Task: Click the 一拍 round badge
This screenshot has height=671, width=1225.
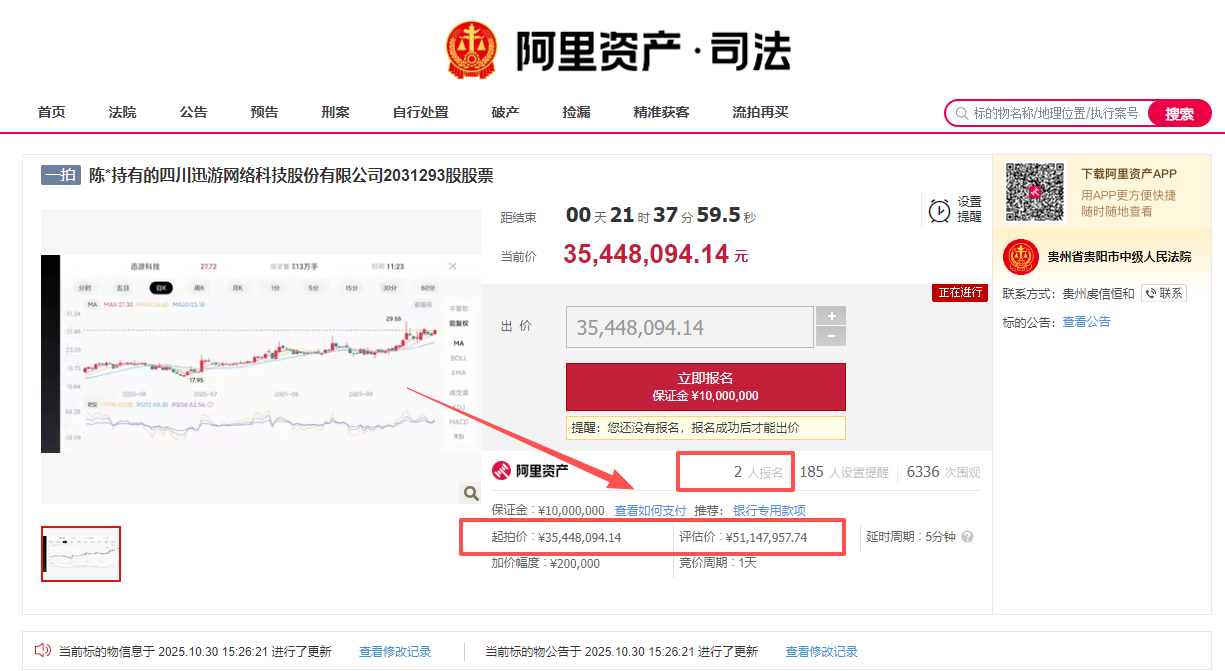Action: click(61, 176)
